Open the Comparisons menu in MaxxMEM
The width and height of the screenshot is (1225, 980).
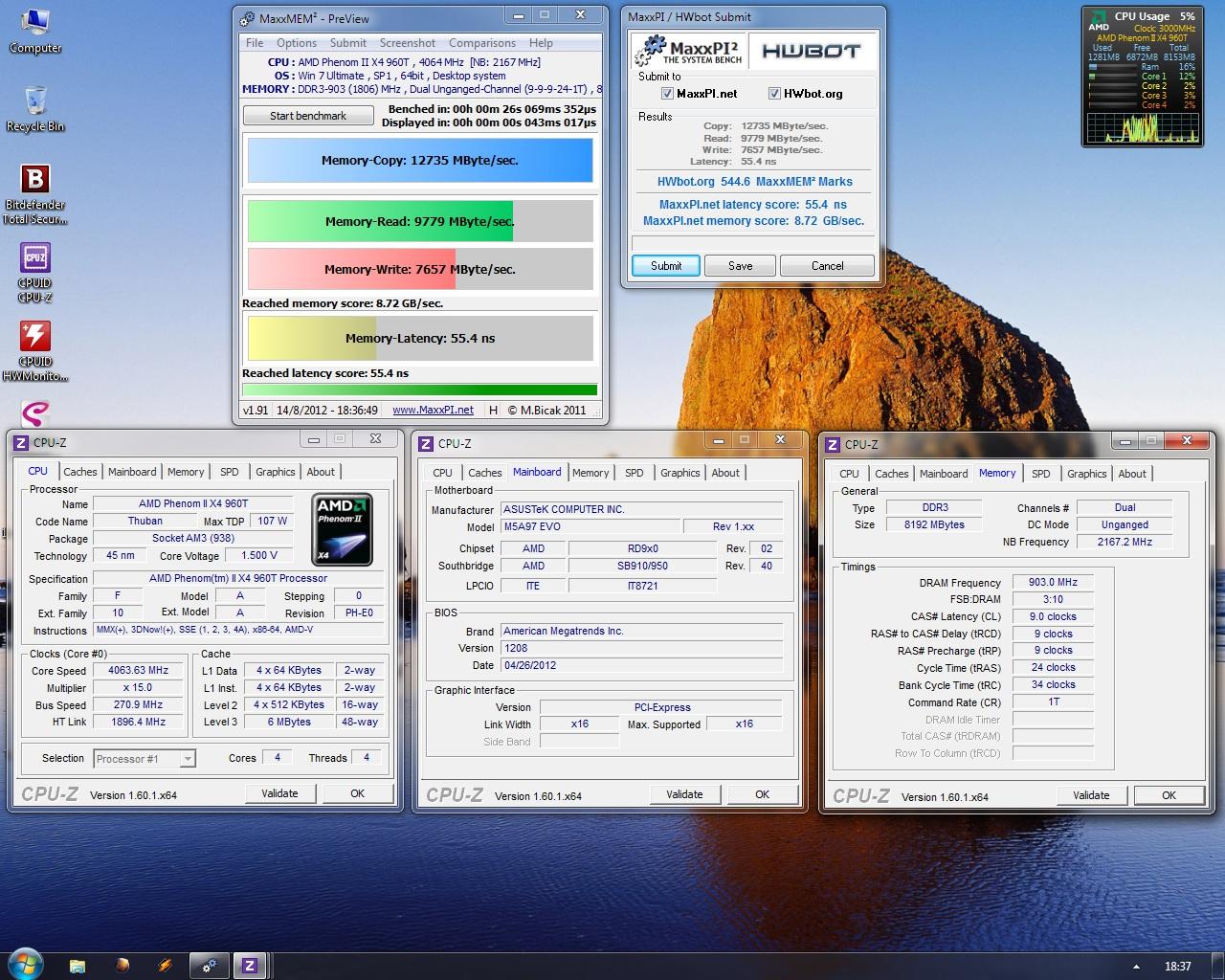(482, 43)
